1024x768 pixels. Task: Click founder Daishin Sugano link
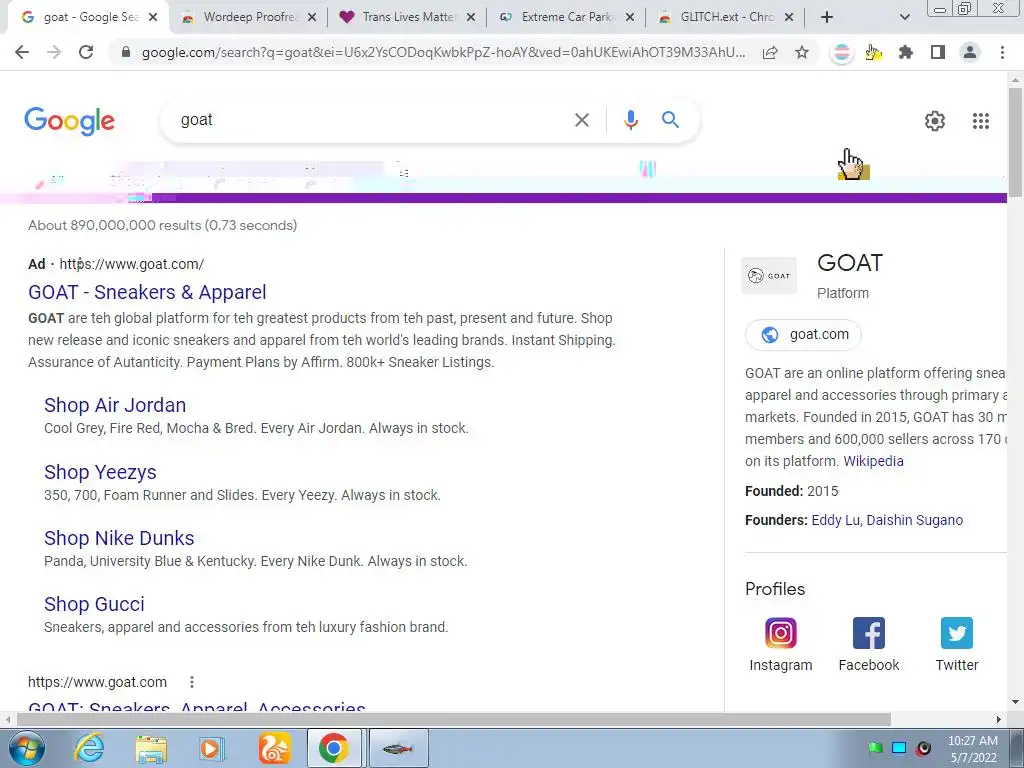(914, 520)
